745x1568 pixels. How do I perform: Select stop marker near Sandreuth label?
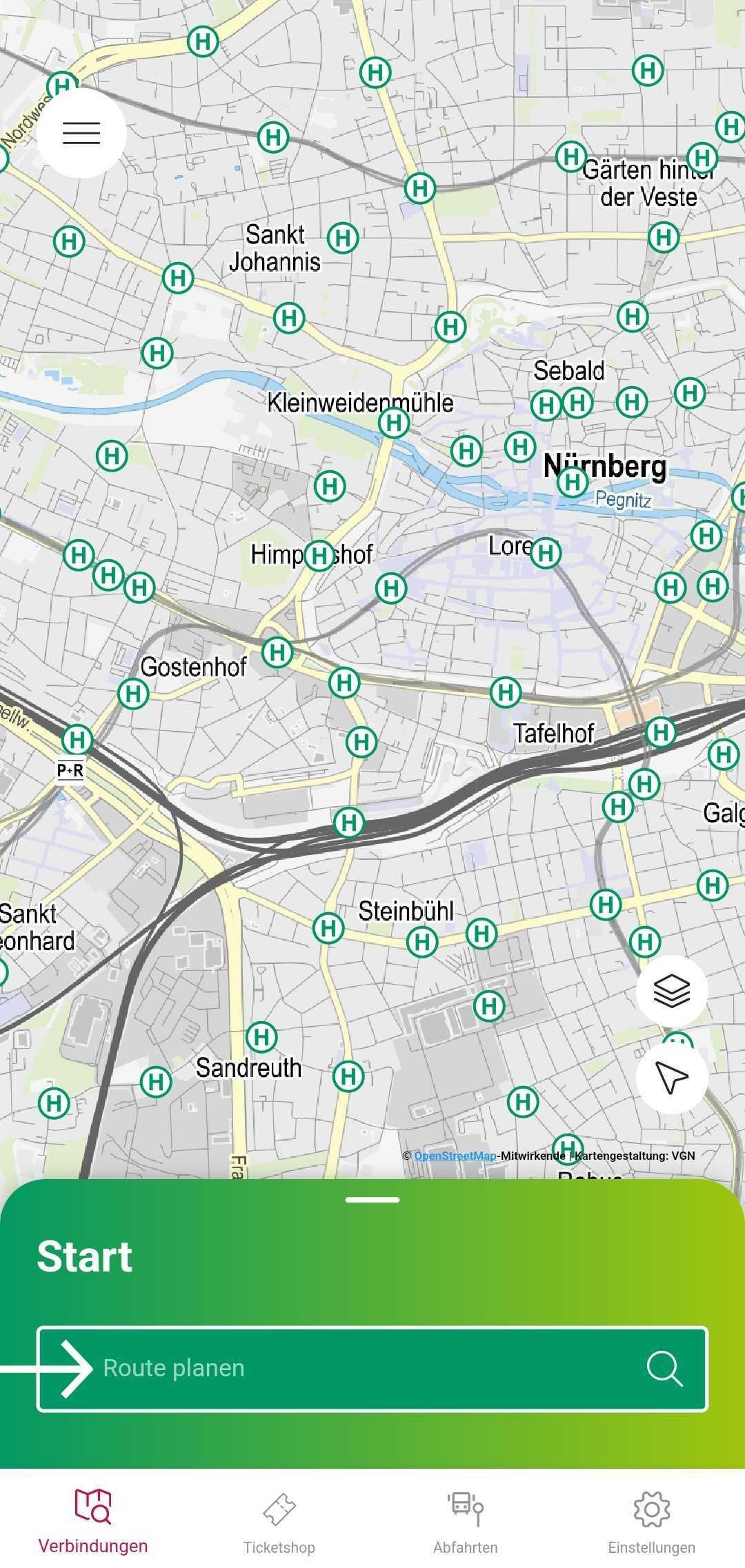pyautogui.click(x=261, y=1036)
